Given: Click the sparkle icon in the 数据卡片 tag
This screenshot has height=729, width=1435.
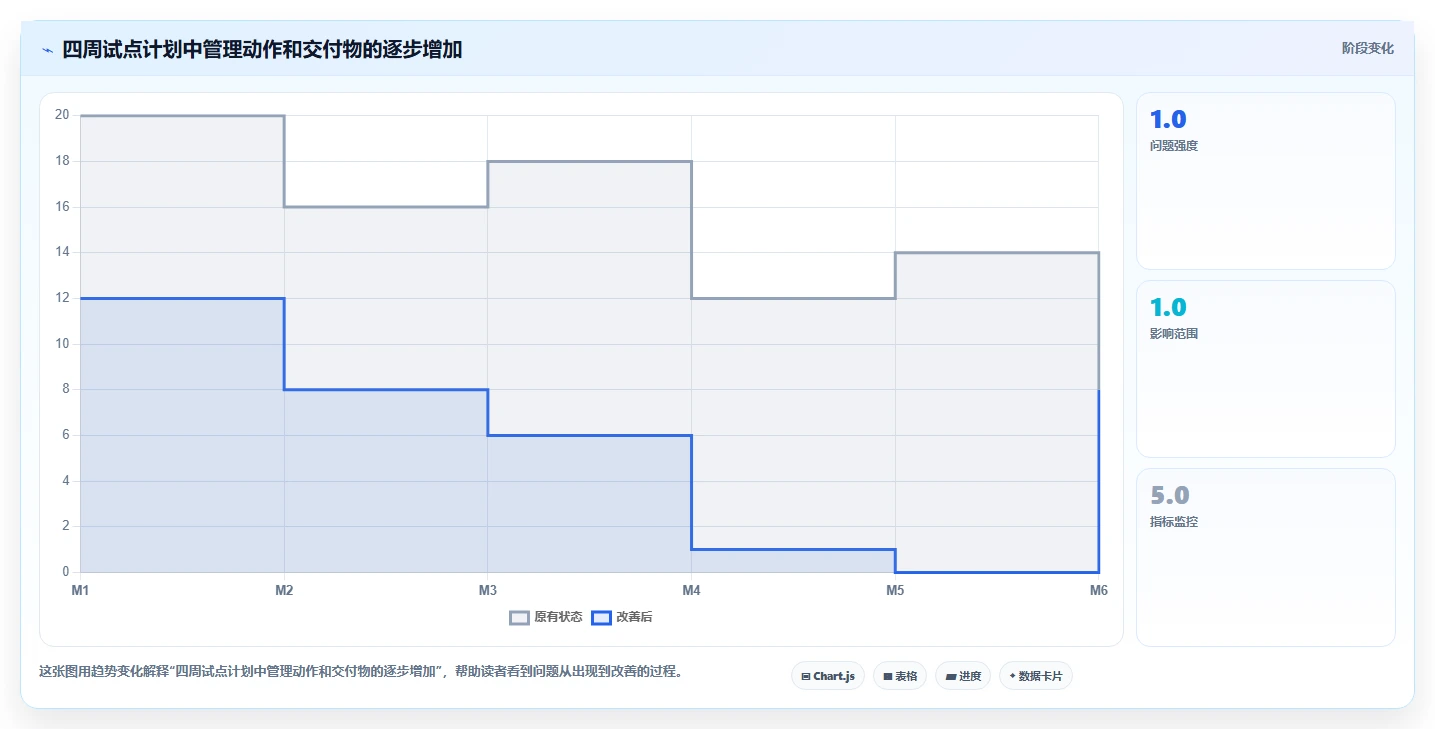Looking at the screenshot, I should pos(1012,676).
